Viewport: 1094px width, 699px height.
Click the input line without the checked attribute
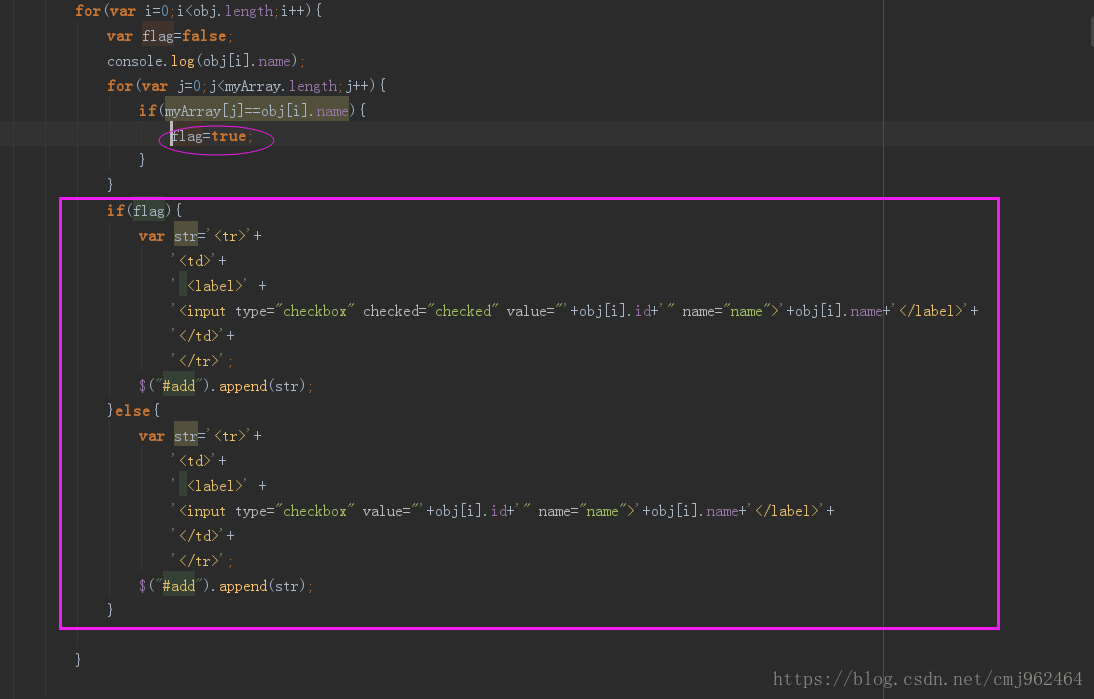[x=503, y=511]
